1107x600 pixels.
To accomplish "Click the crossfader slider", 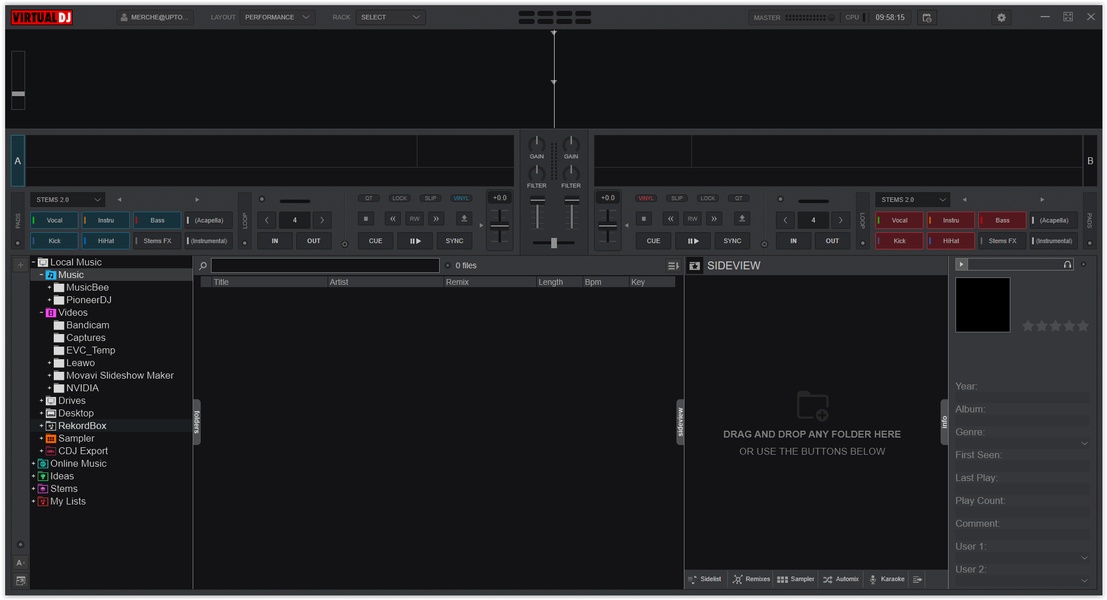I will point(554,243).
